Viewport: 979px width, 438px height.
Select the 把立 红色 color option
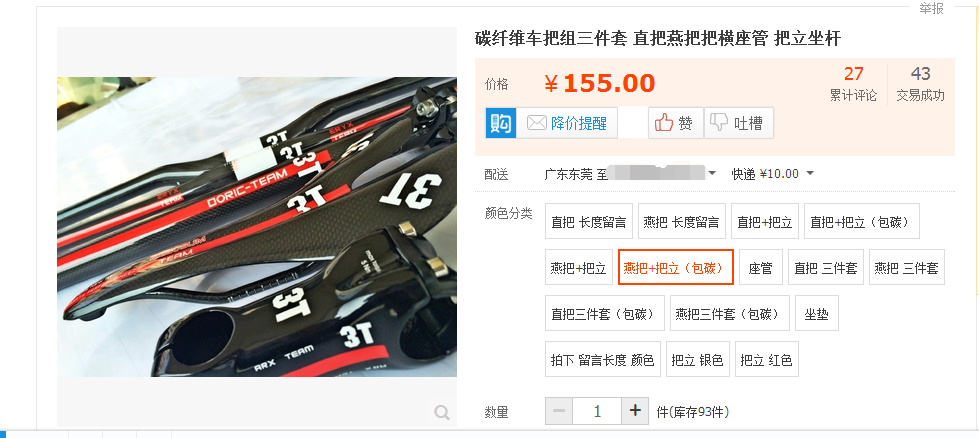point(767,359)
